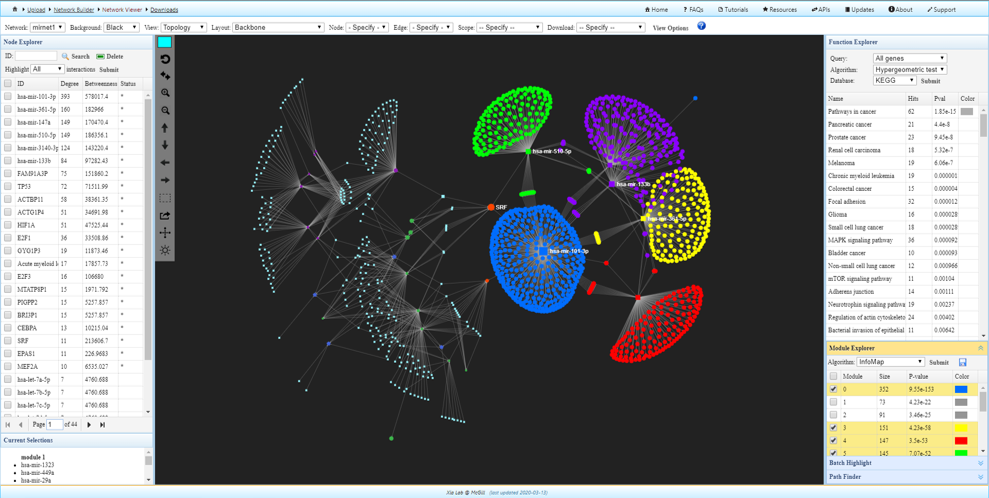Uncheck module 0 in Module Explorer

click(834, 389)
